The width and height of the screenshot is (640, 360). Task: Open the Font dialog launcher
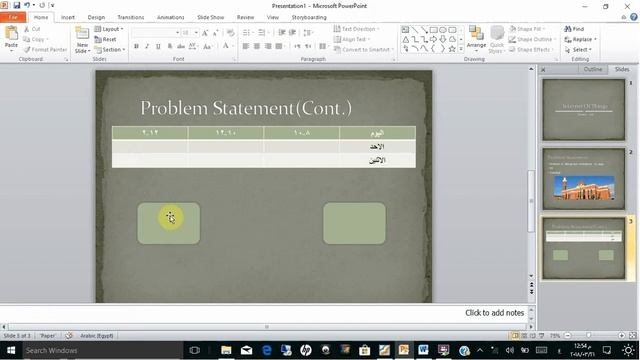(234, 60)
